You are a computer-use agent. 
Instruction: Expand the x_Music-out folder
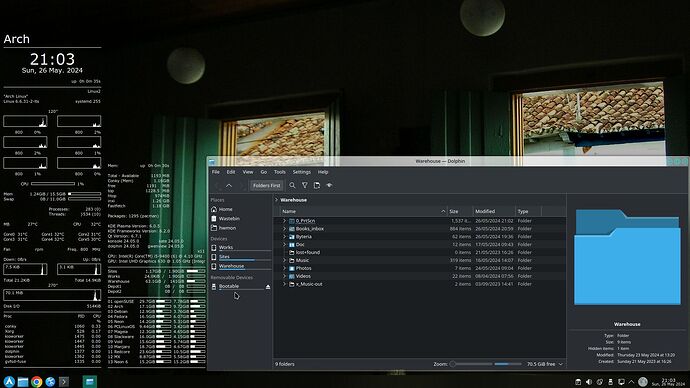pyautogui.click(x=284, y=284)
